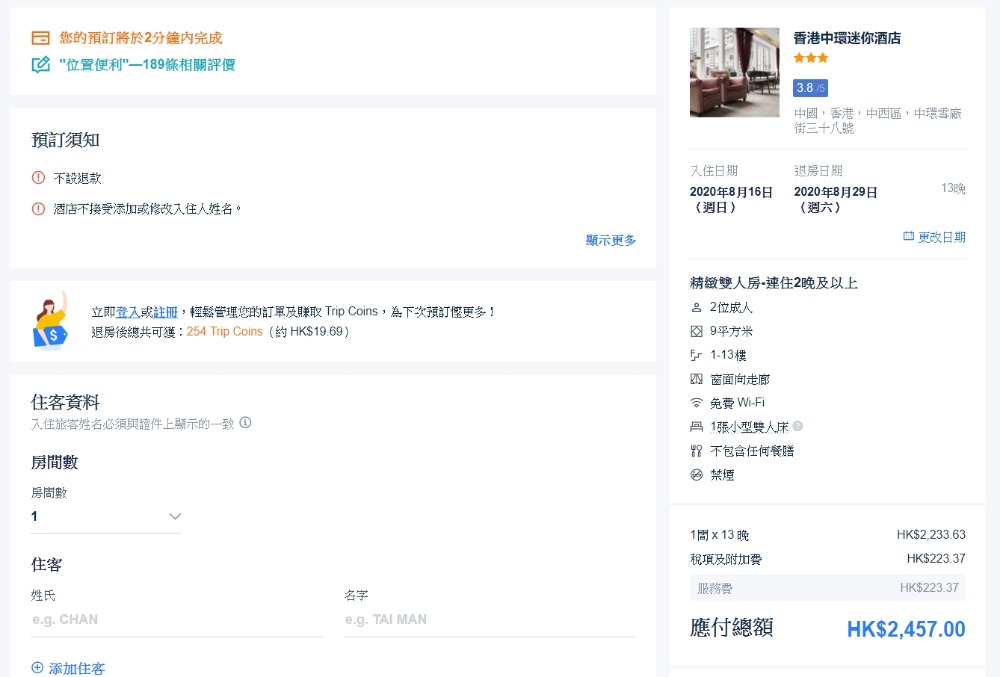Click 更改日期 to change stay dates
Screen dimensions: 1000x677
click(941, 237)
